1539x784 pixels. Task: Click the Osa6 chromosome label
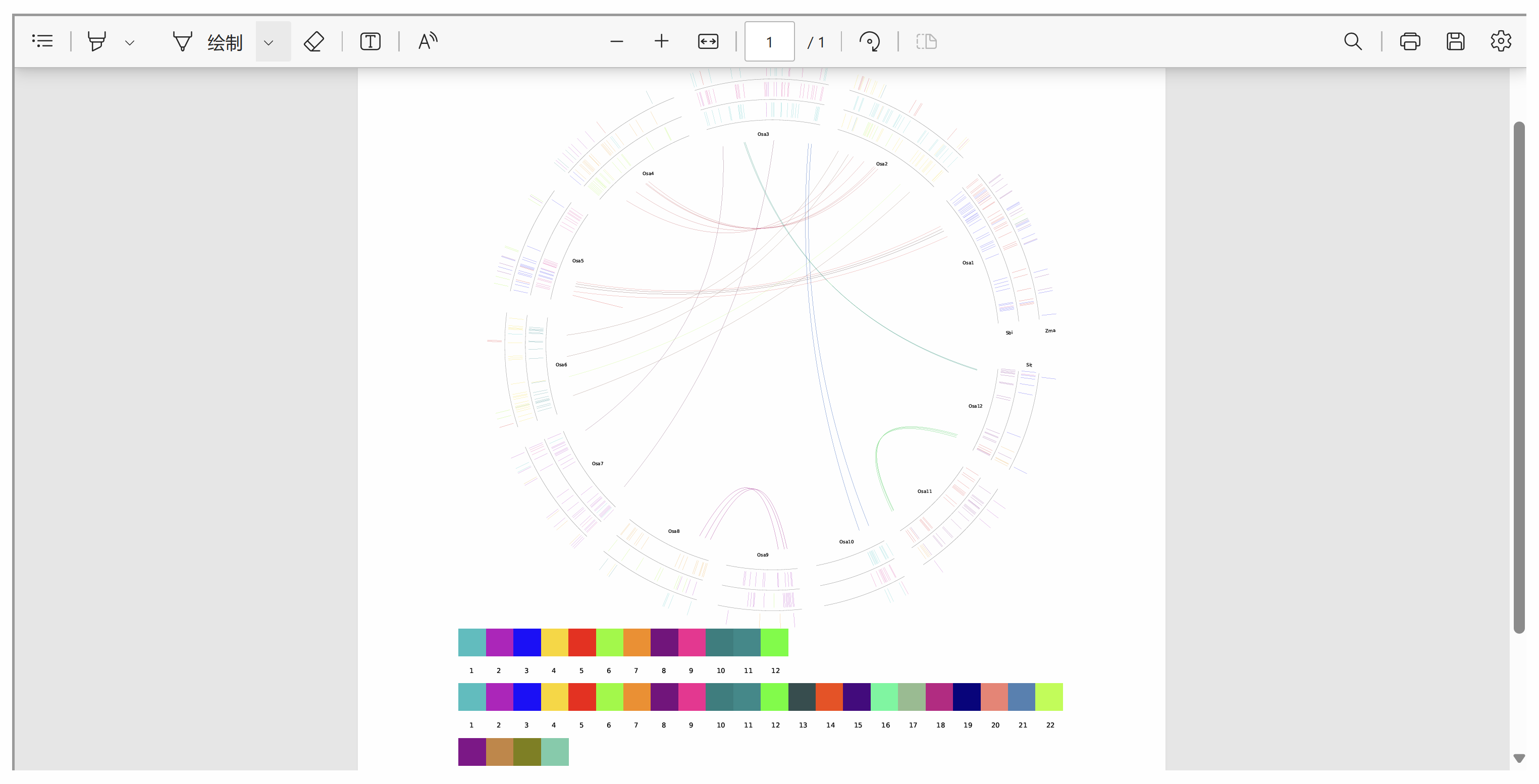pyautogui.click(x=561, y=365)
